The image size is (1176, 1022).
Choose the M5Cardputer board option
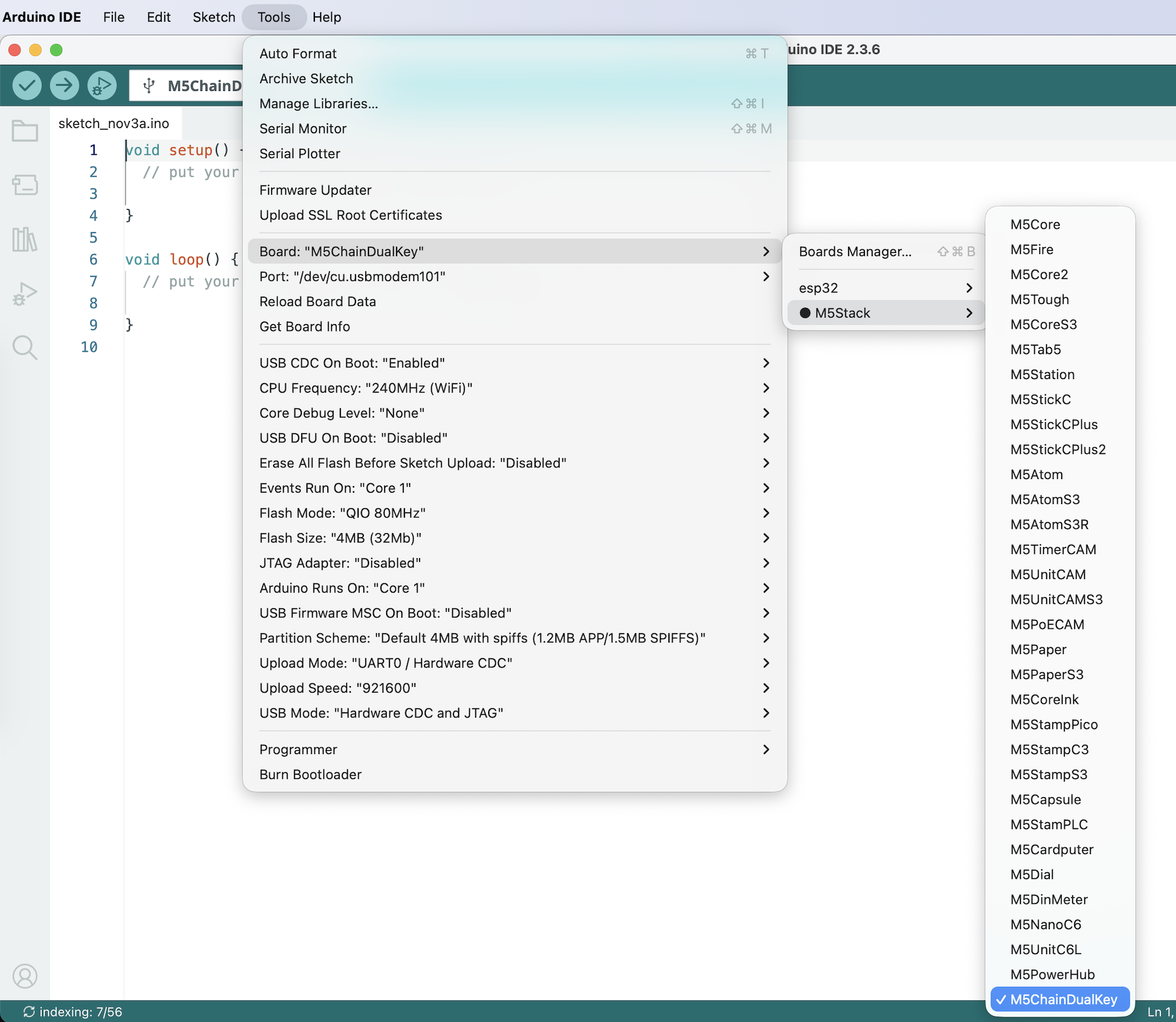(1051, 849)
